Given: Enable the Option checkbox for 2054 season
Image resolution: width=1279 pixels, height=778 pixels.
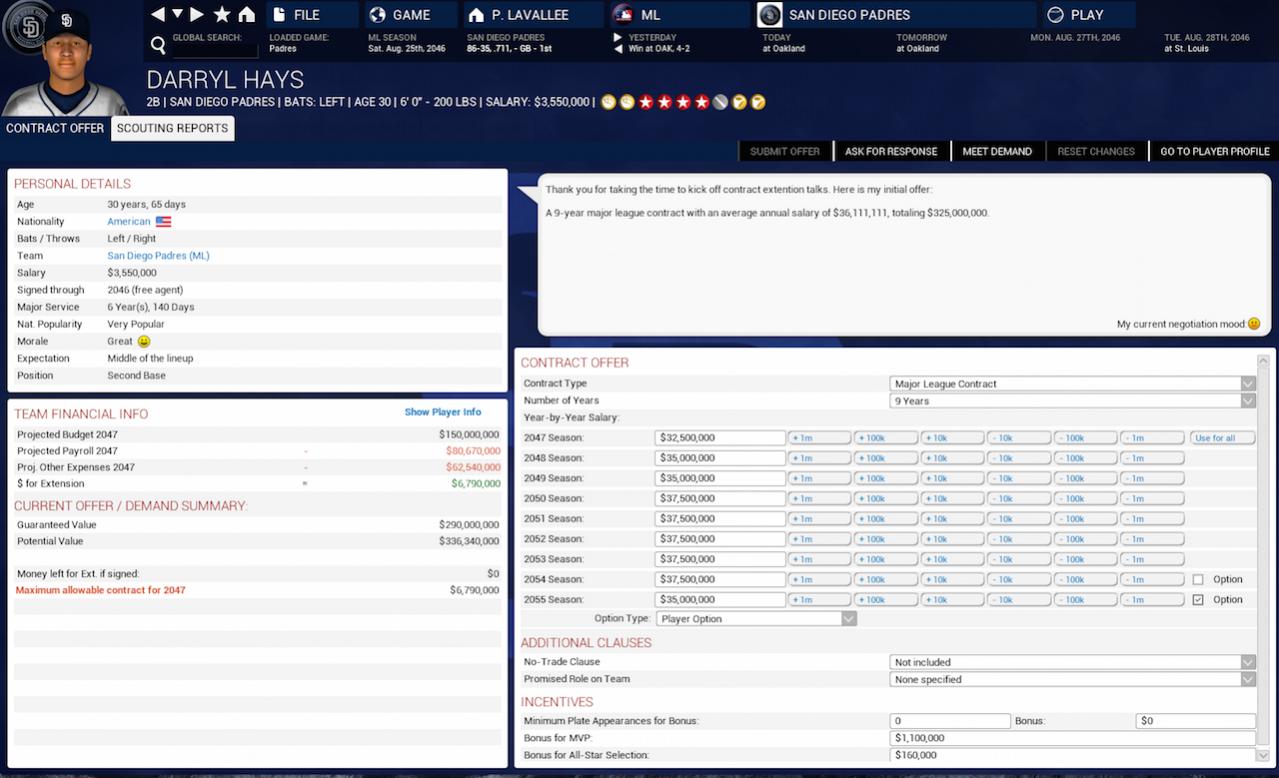Looking at the screenshot, I should (x=1198, y=580).
